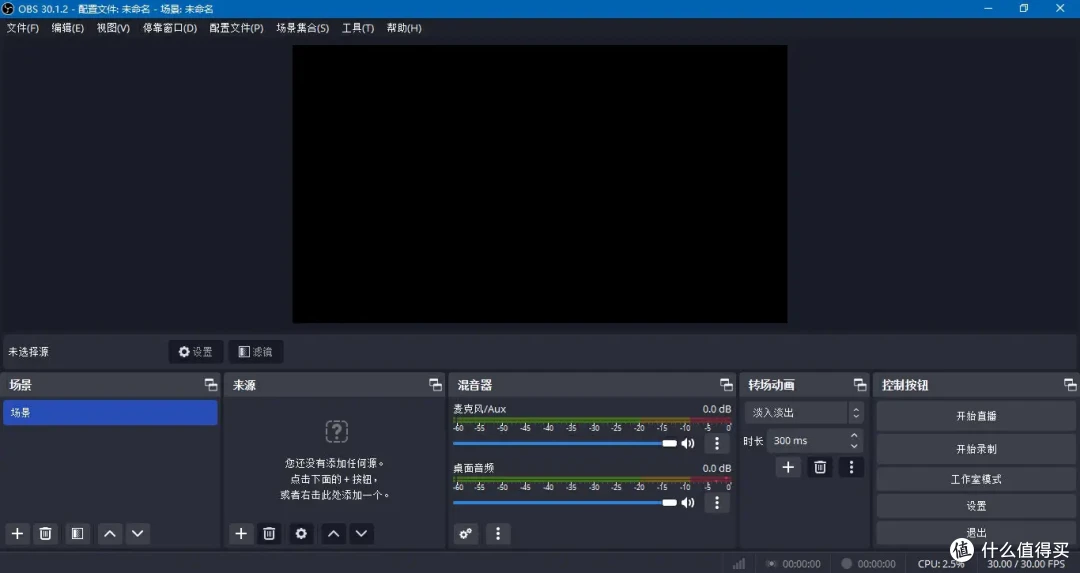The height and width of the screenshot is (573, 1080).
Task: Click the 设置 button beside 未选择源
Action: click(196, 352)
